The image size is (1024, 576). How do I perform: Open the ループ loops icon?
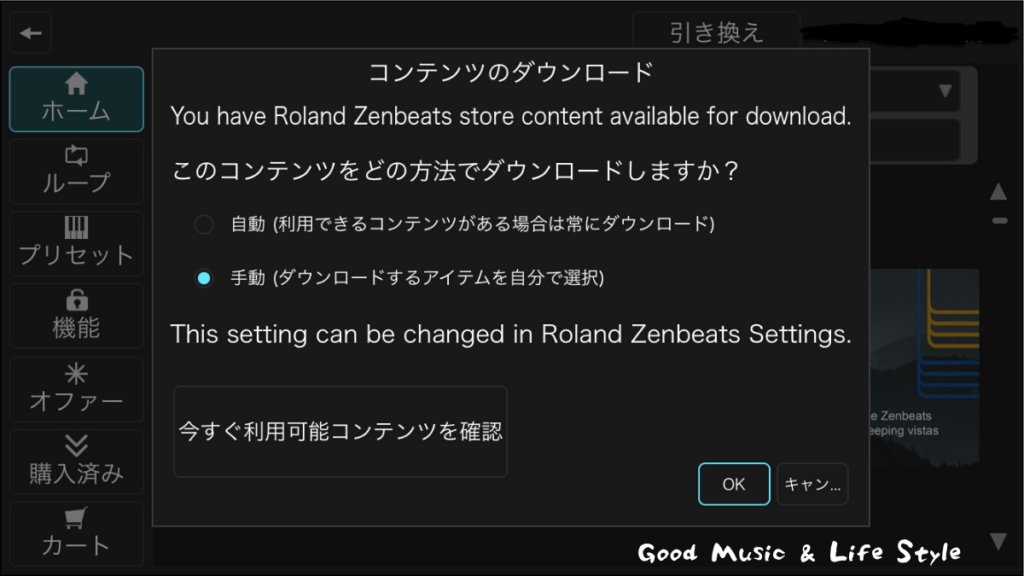coord(76,171)
